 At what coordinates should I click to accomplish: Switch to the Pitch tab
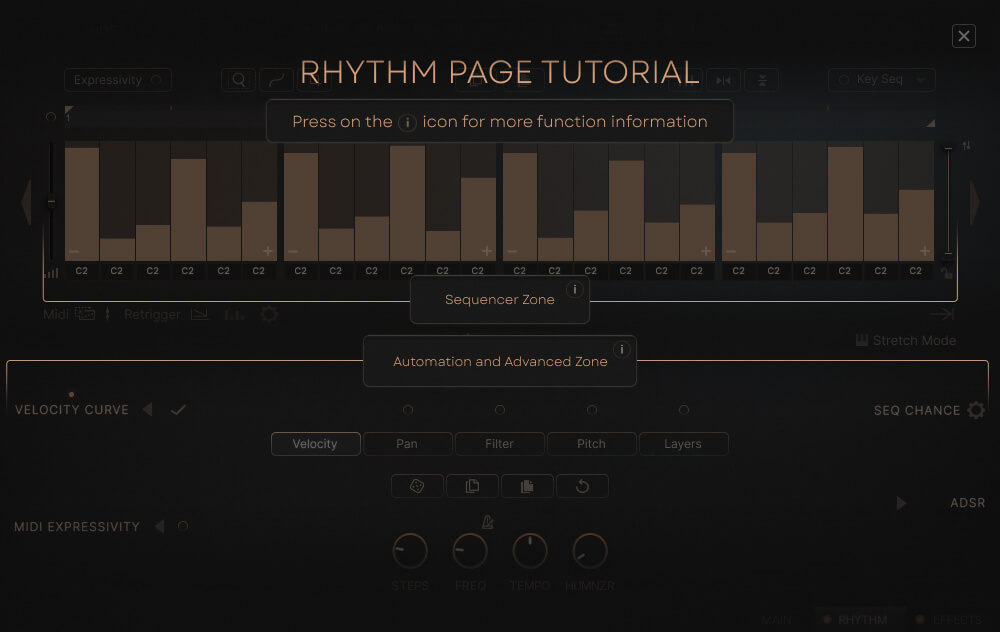[x=591, y=443]
